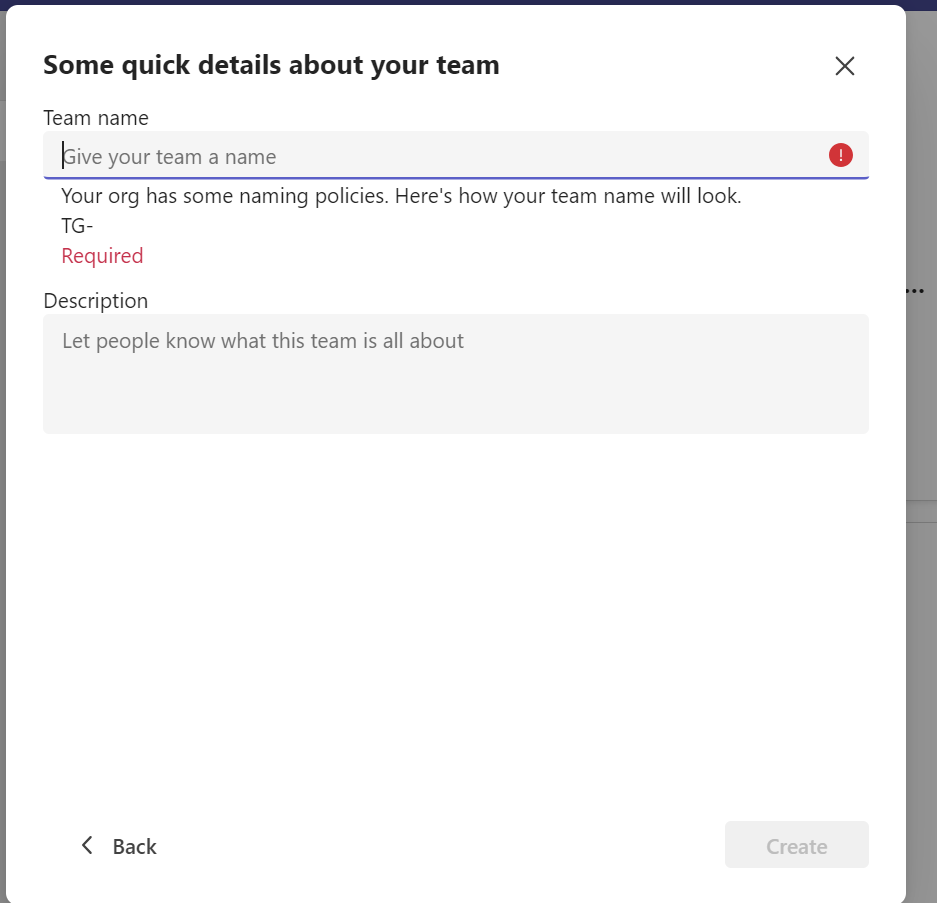
Task: Click the org naming policies notice text
Action: 401,196
